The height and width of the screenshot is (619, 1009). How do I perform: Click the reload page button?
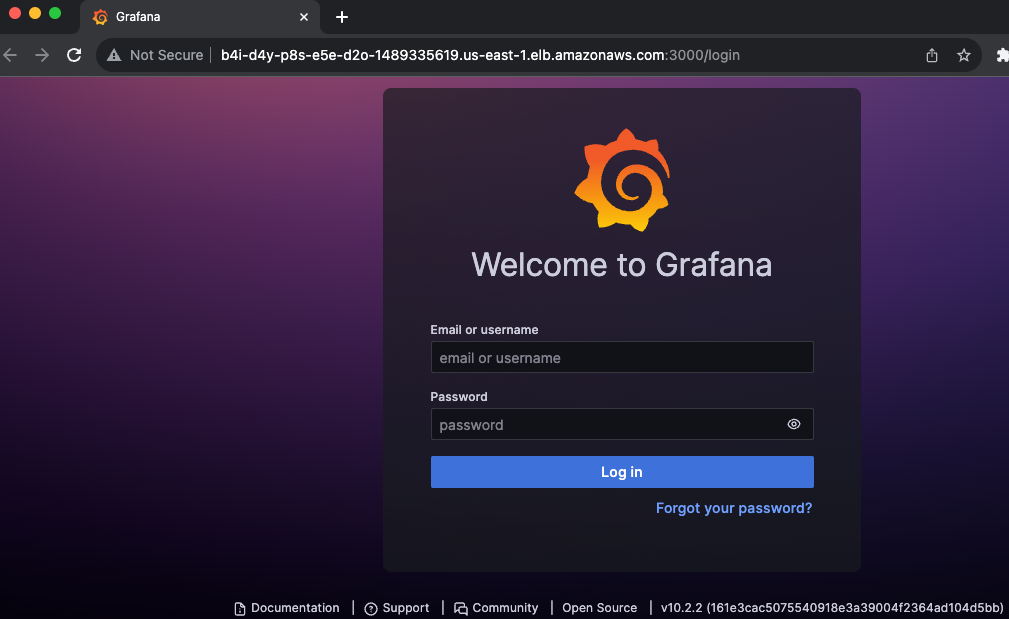[x=74, y=55]
